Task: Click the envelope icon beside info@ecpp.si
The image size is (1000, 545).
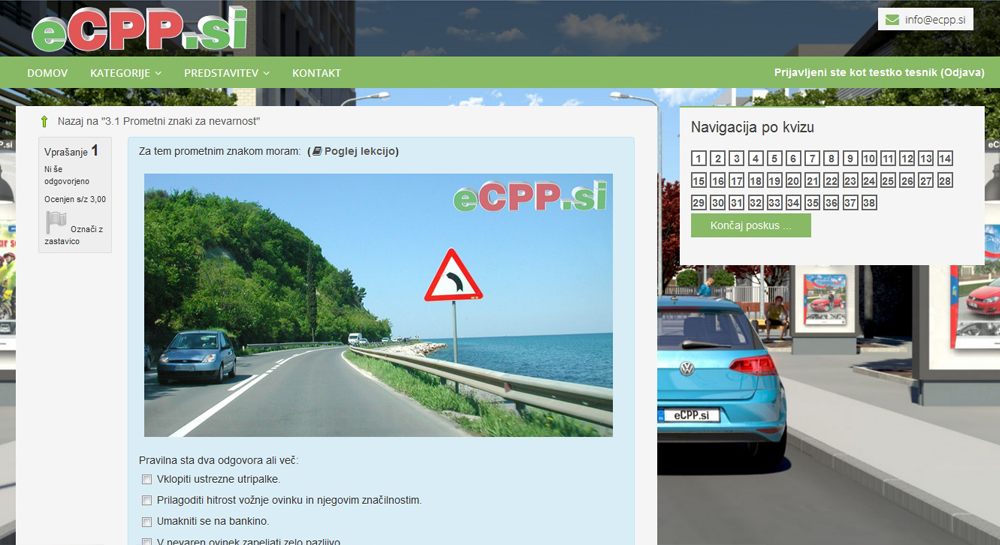Action: [892, 20]
